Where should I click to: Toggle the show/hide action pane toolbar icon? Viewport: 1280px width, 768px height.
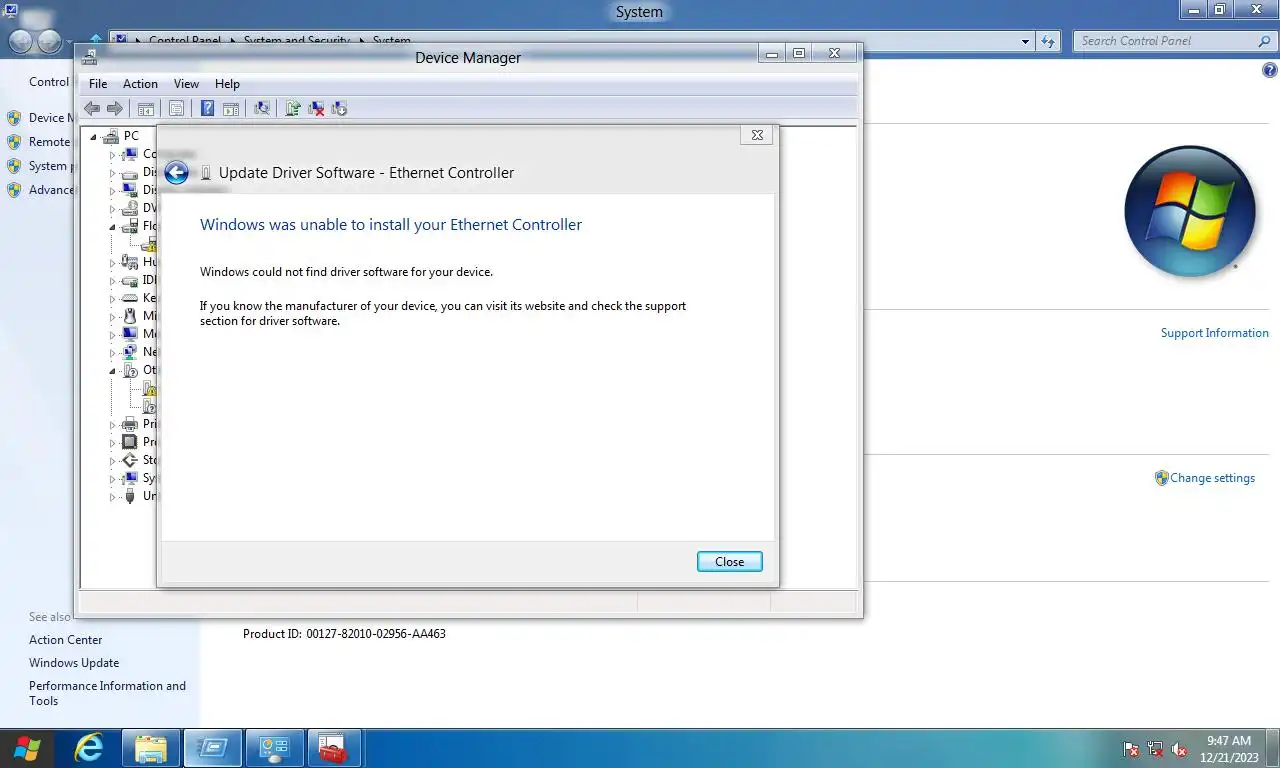tap(231, 109)
